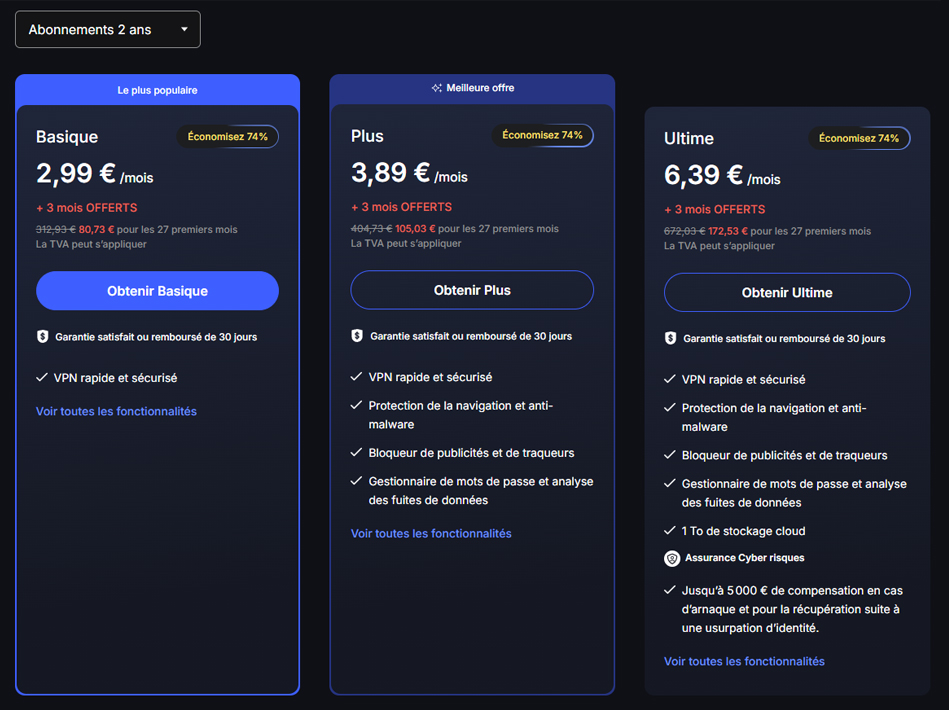Click the Économisez 74% badge on Basique

228,136
